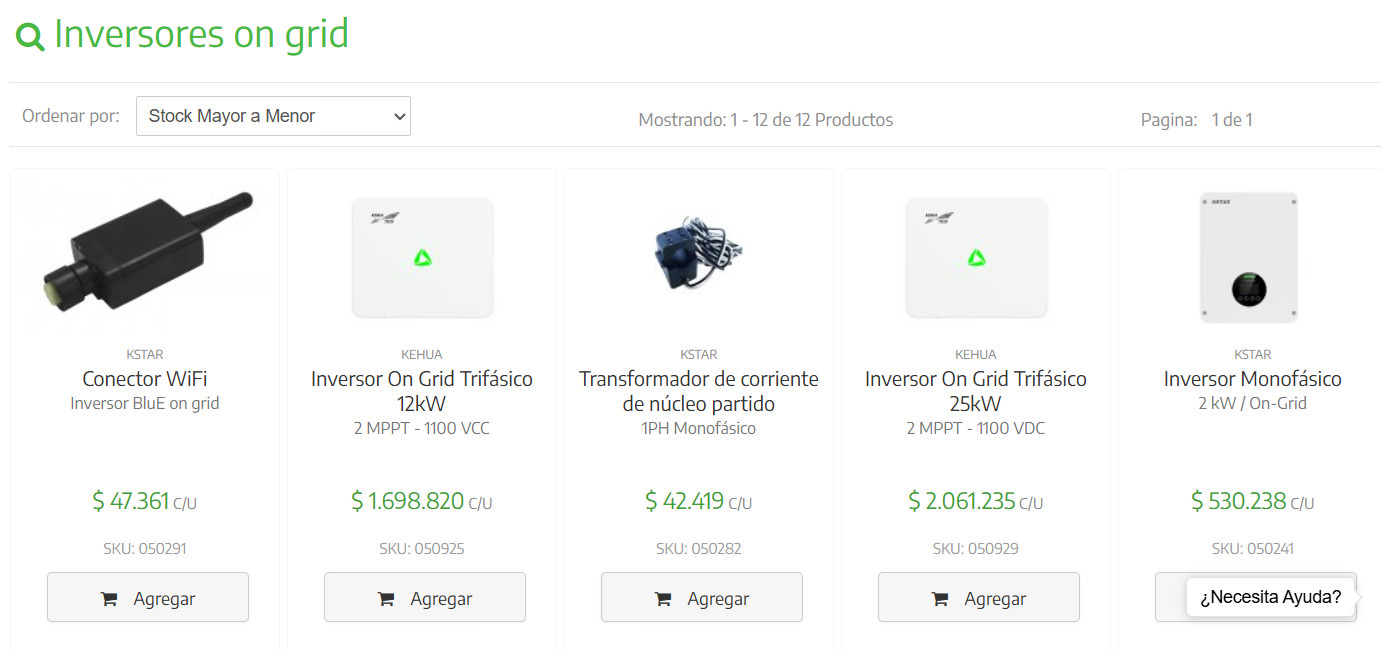Open the 12kW Kehua inverter thumbnail
Image resolution: width=1382 pixels, height=649 pixels.
[x=423, y=258]
